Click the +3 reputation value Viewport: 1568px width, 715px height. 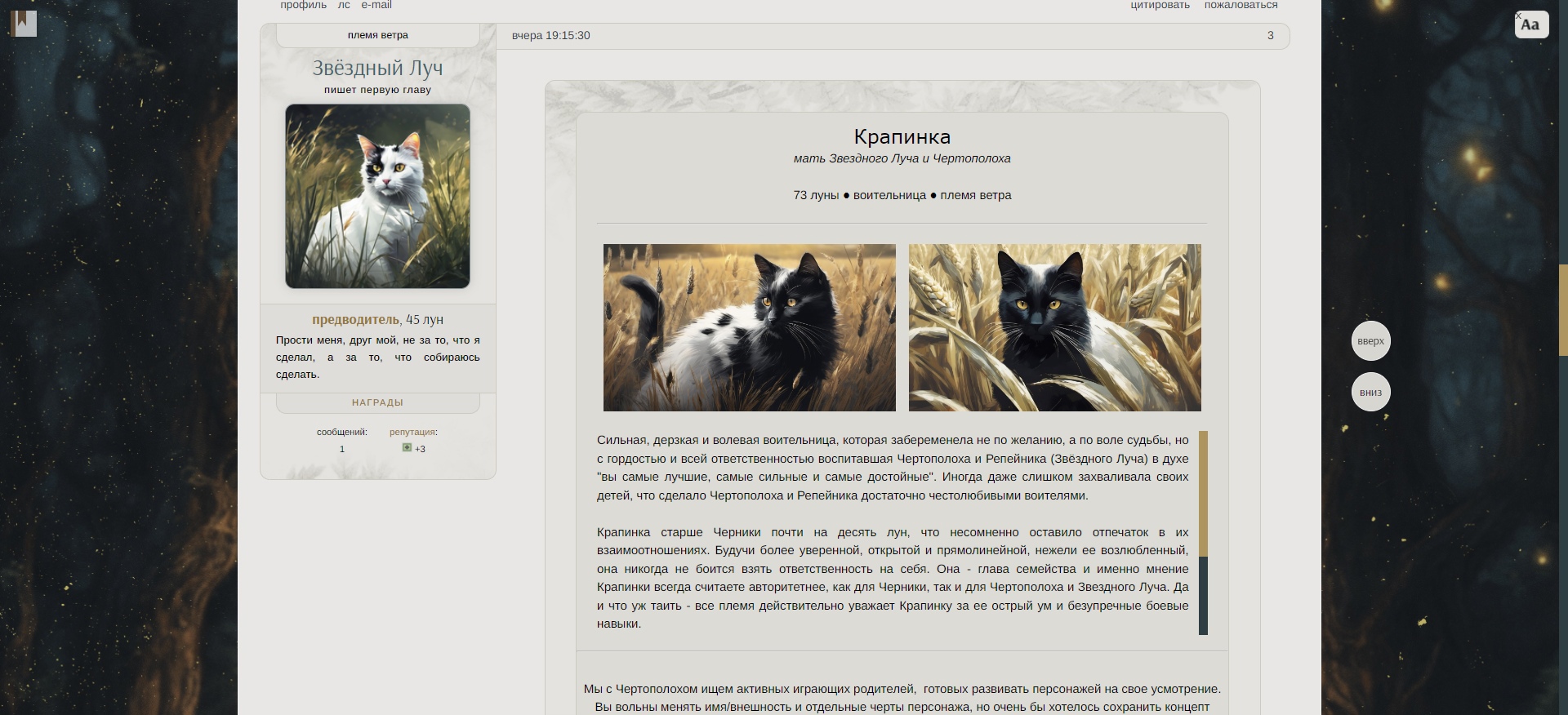[420, 449]
